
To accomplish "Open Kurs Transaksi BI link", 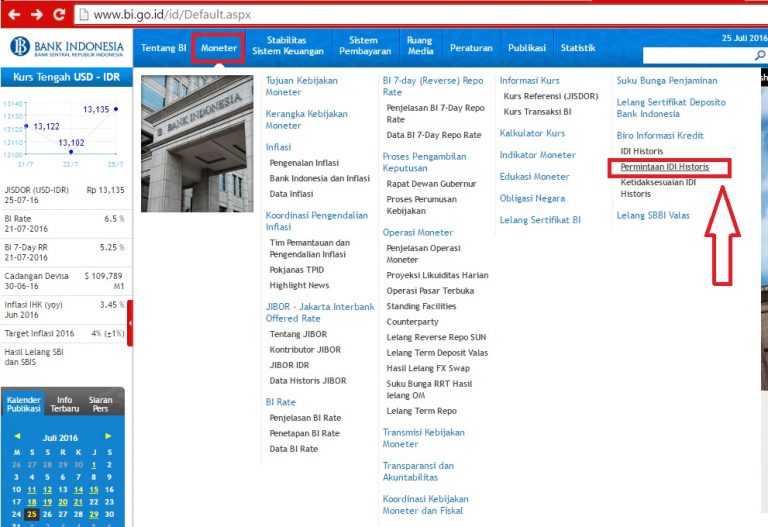I will (537, 112).
